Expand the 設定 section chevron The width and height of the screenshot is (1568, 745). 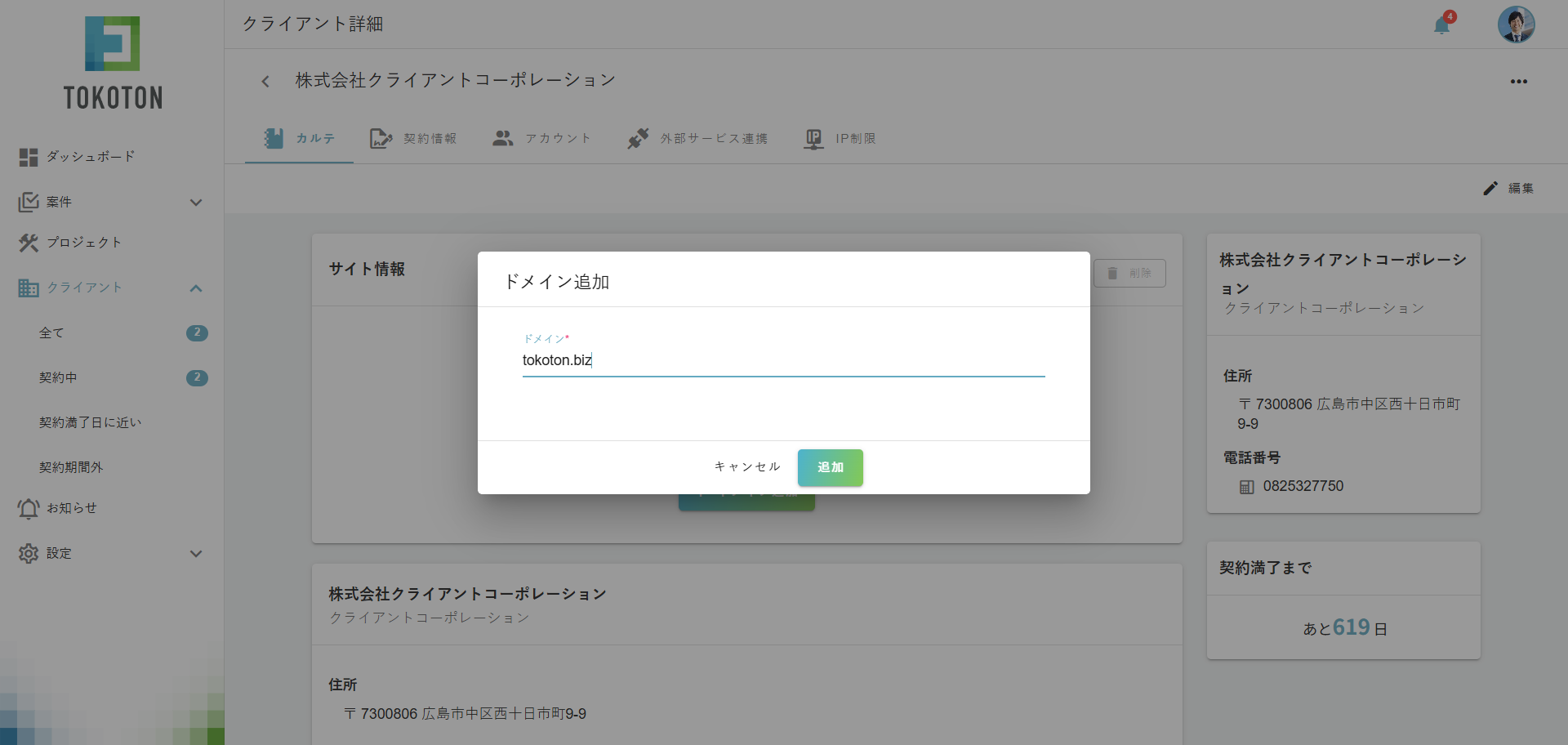(196, 554)
